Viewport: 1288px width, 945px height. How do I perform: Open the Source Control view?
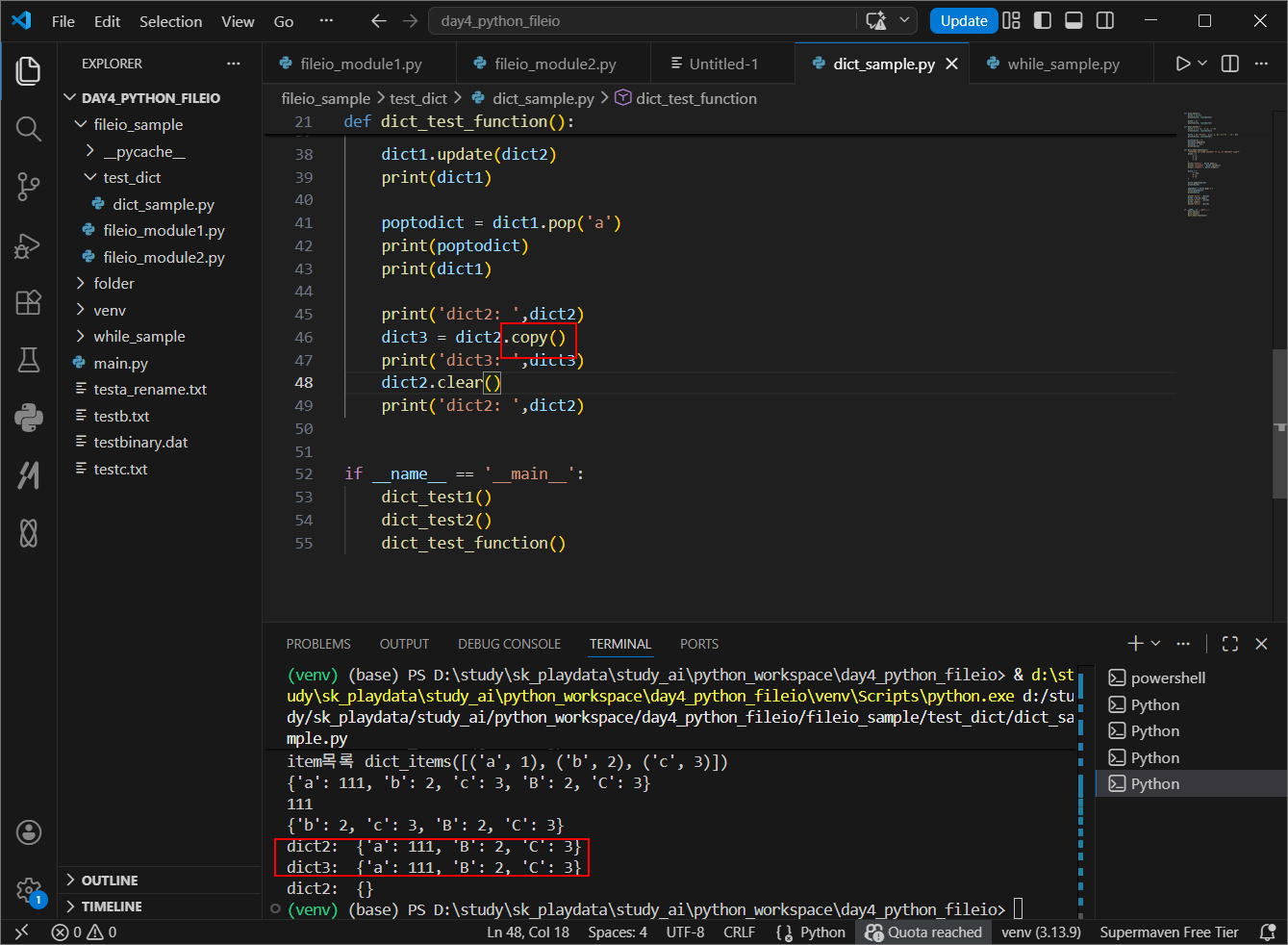tap(29, 187)
